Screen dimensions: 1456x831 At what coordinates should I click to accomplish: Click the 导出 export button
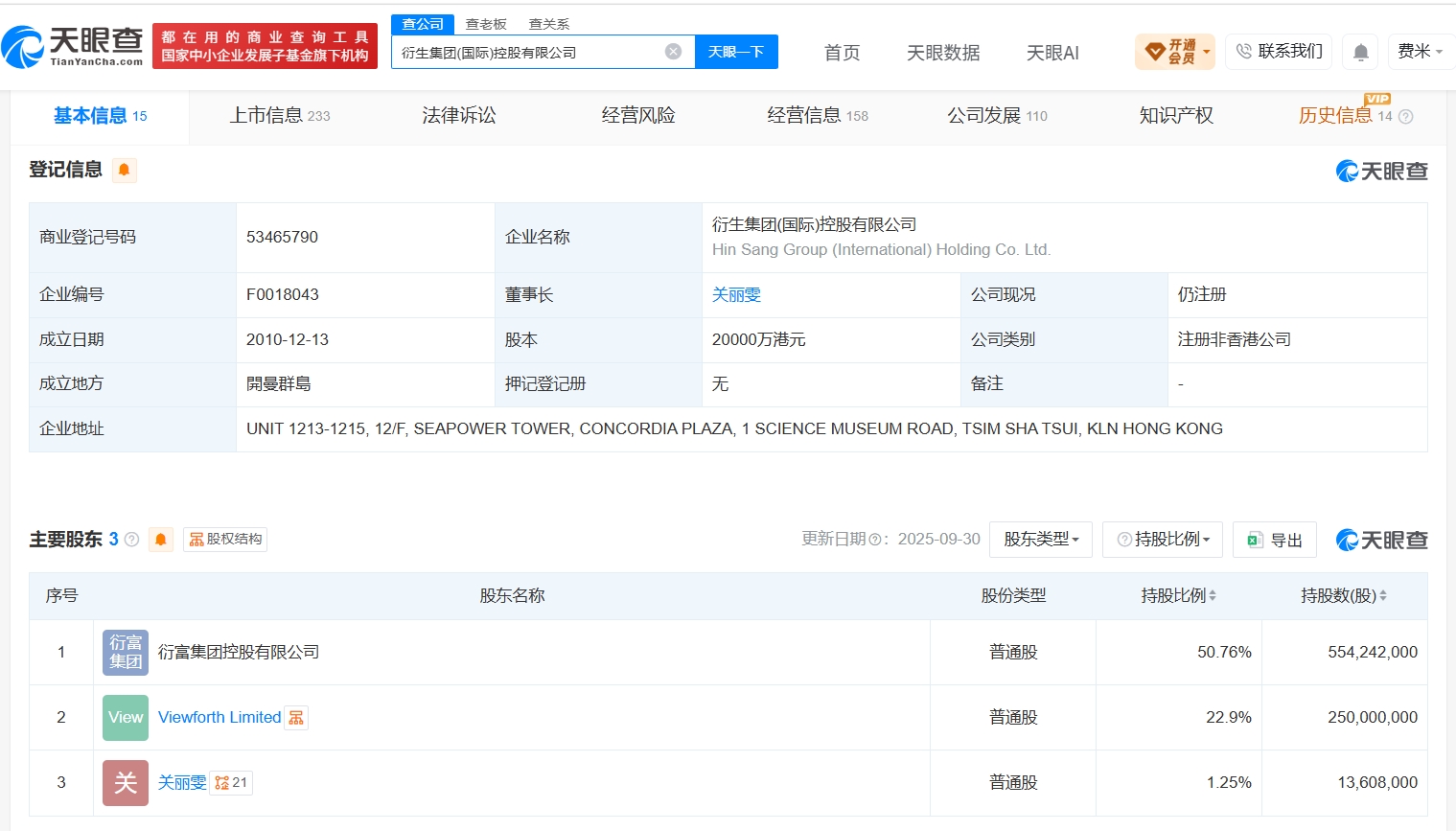click(x=1275, y=540)
